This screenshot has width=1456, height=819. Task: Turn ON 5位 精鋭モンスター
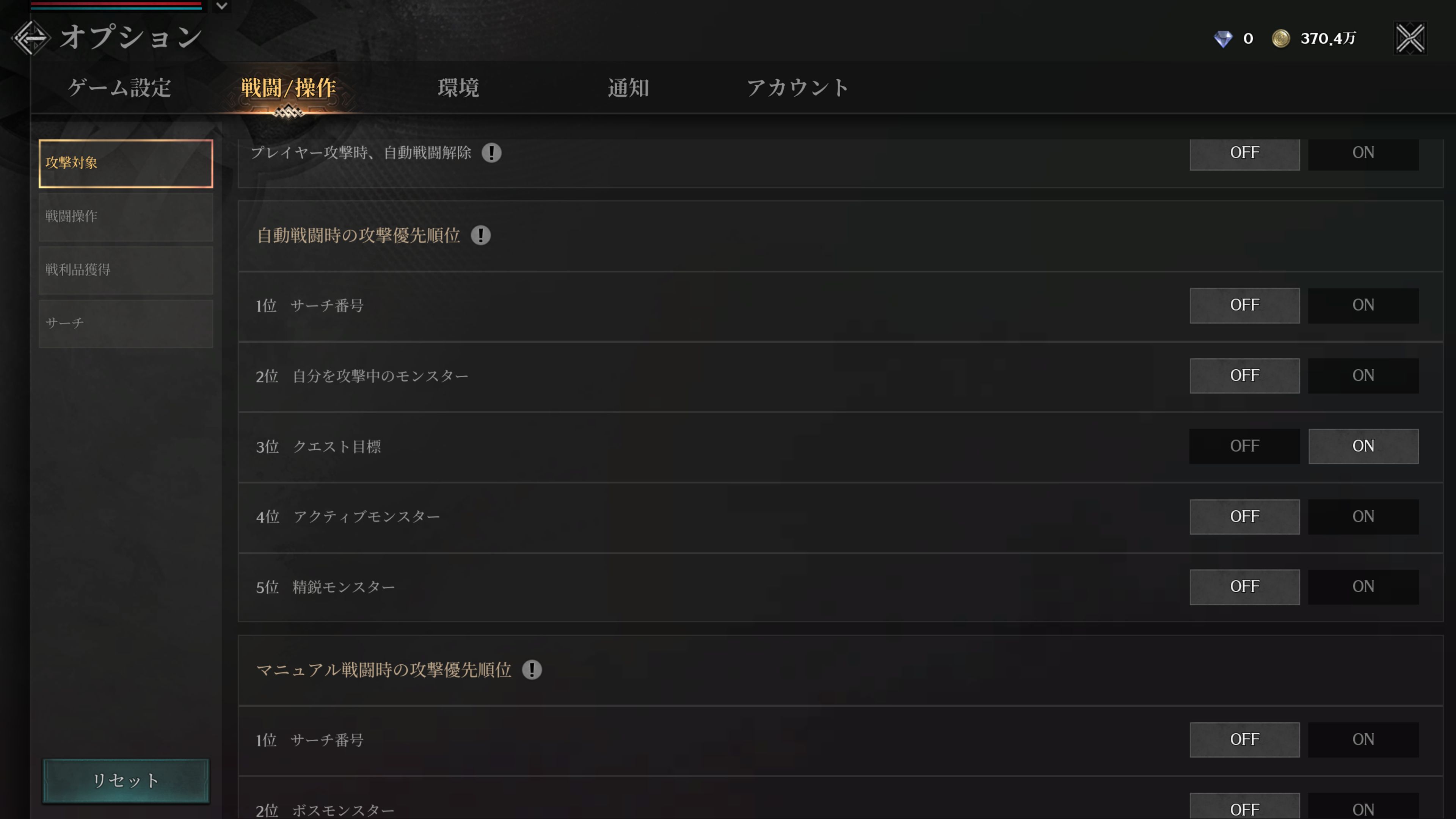pyautogui.click(x=1363, y=587)
